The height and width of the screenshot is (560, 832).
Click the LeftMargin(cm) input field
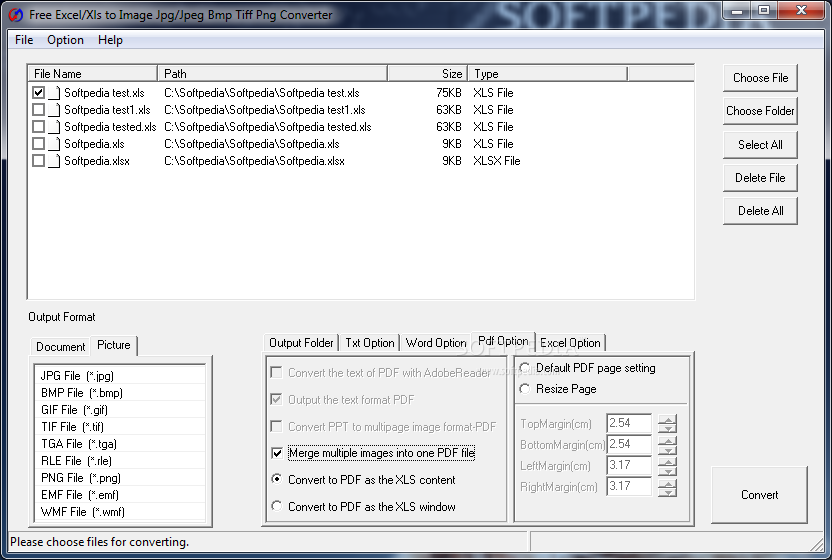click(629, 466)
